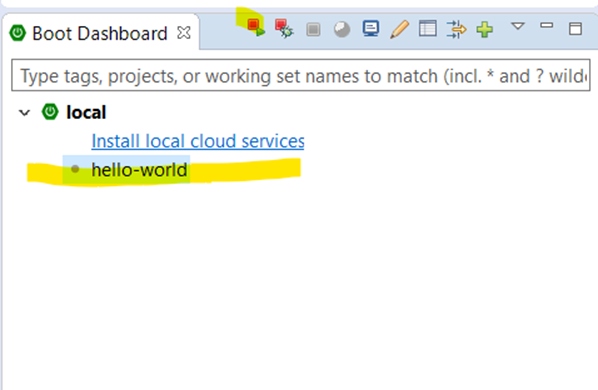Viewport: 598px width, 390px height.
Task: Click the Spring icon beside local
Action: click(x=50, y=112)
